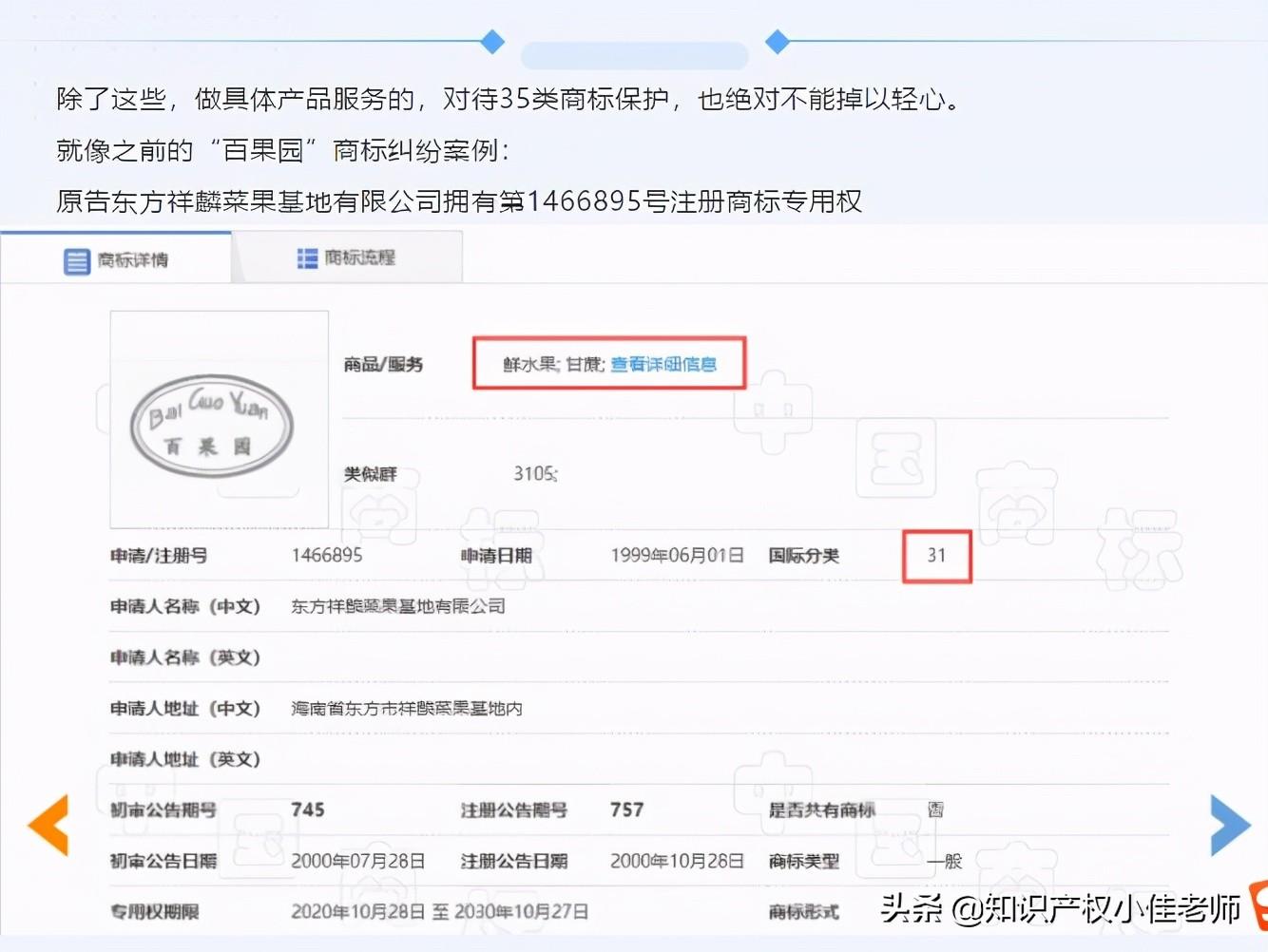Switch to the 商标流程 tab

347,257
